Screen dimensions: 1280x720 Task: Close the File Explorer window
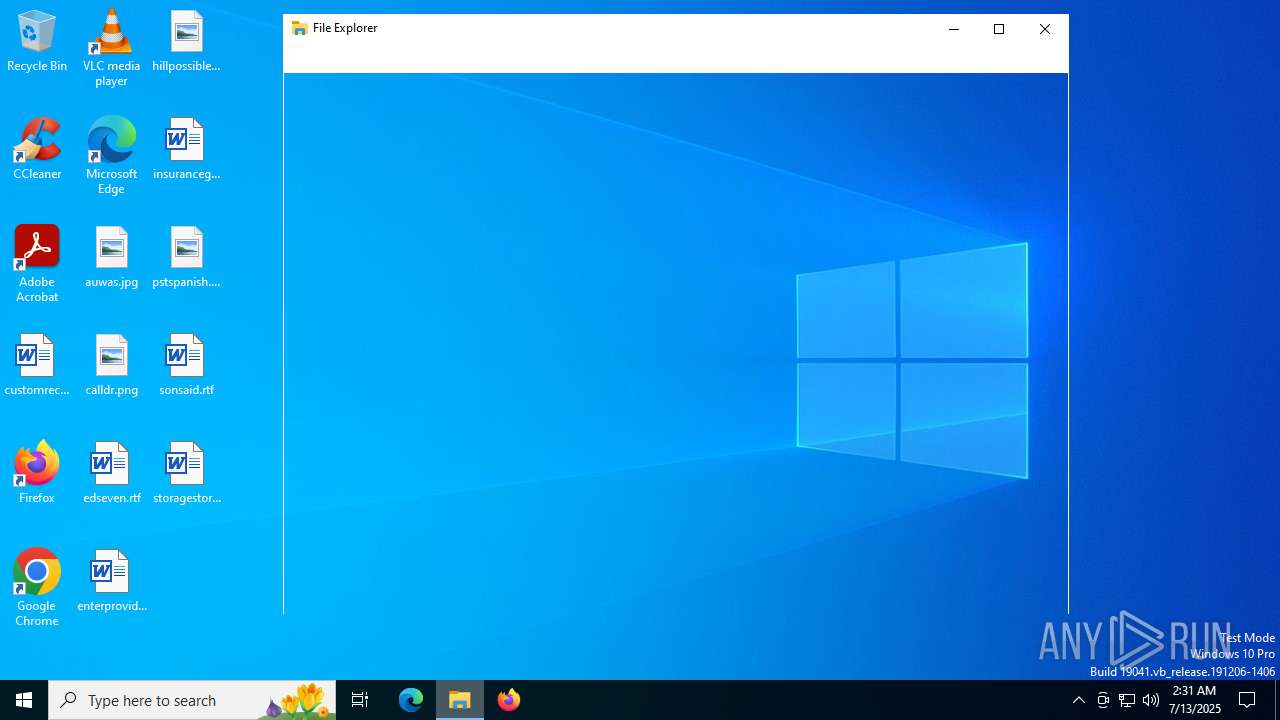tap(1045, 29)
